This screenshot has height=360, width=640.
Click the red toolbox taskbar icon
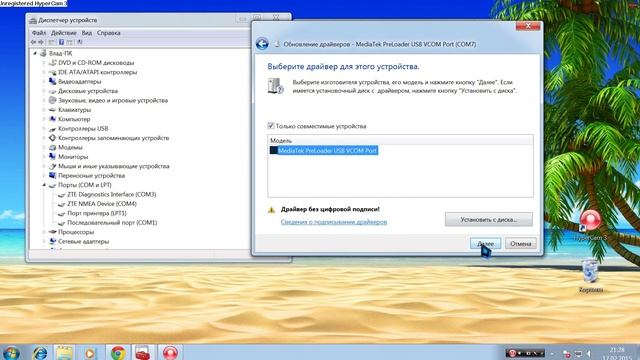click(x=143, y=353)
